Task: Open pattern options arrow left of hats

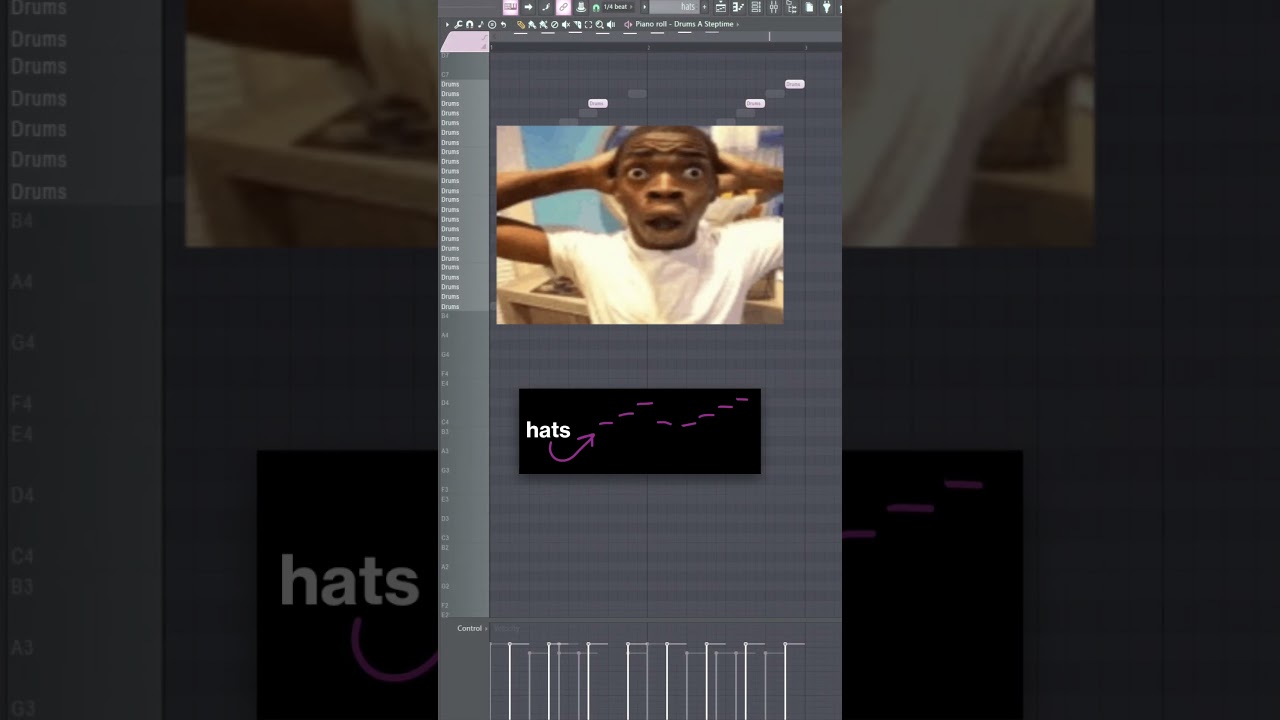Action: (644, 7)
